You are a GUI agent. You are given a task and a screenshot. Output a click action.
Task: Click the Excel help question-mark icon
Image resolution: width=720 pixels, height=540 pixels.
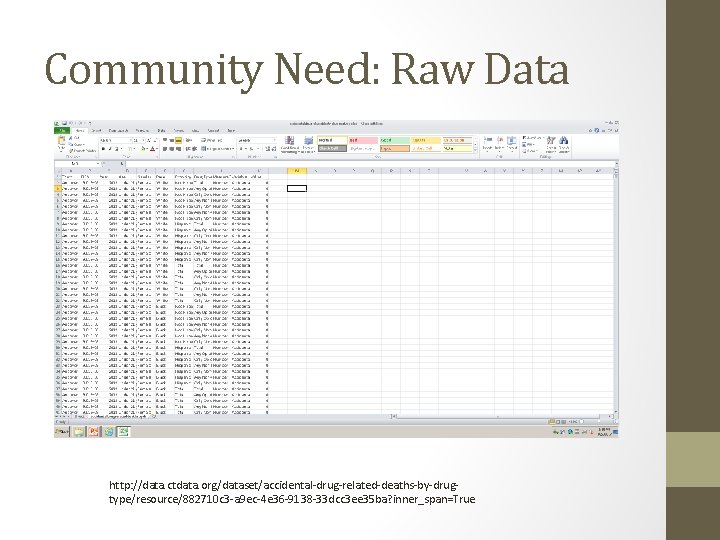[596, 130]
